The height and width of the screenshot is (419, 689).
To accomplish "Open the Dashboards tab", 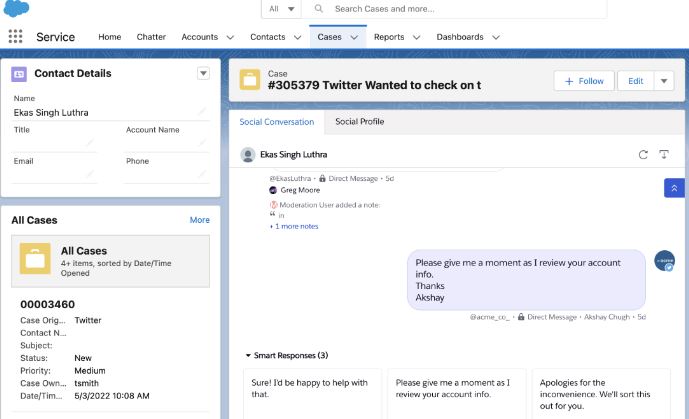I will (460, 37).
